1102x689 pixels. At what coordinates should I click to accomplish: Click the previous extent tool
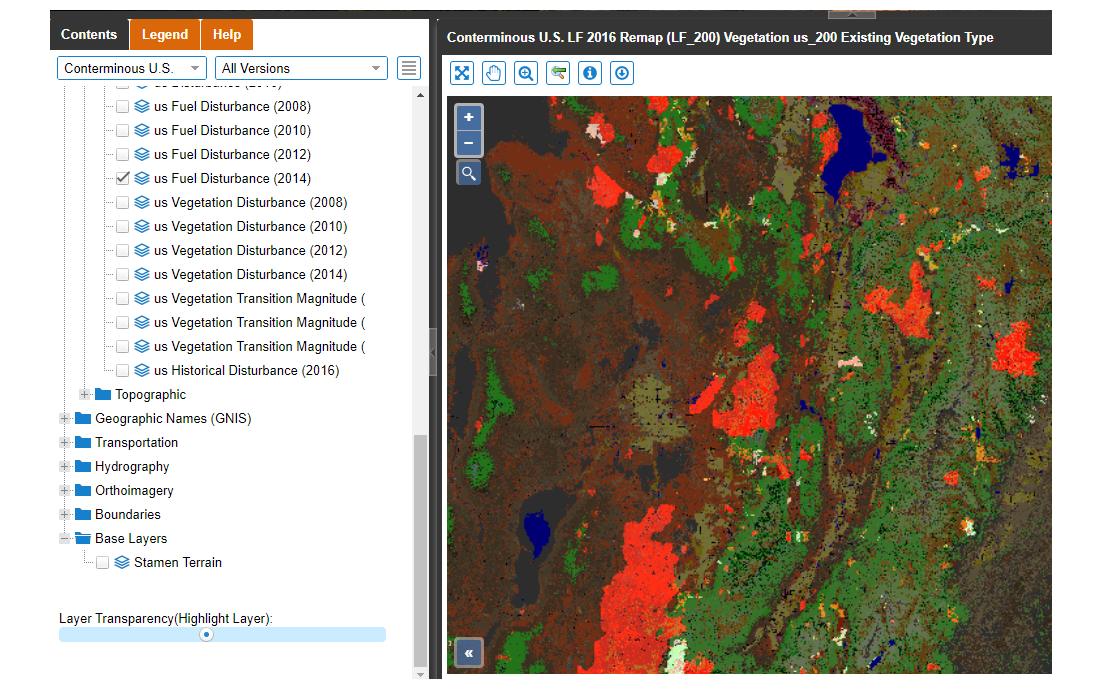pyautogui.click(x=557, y=73)
